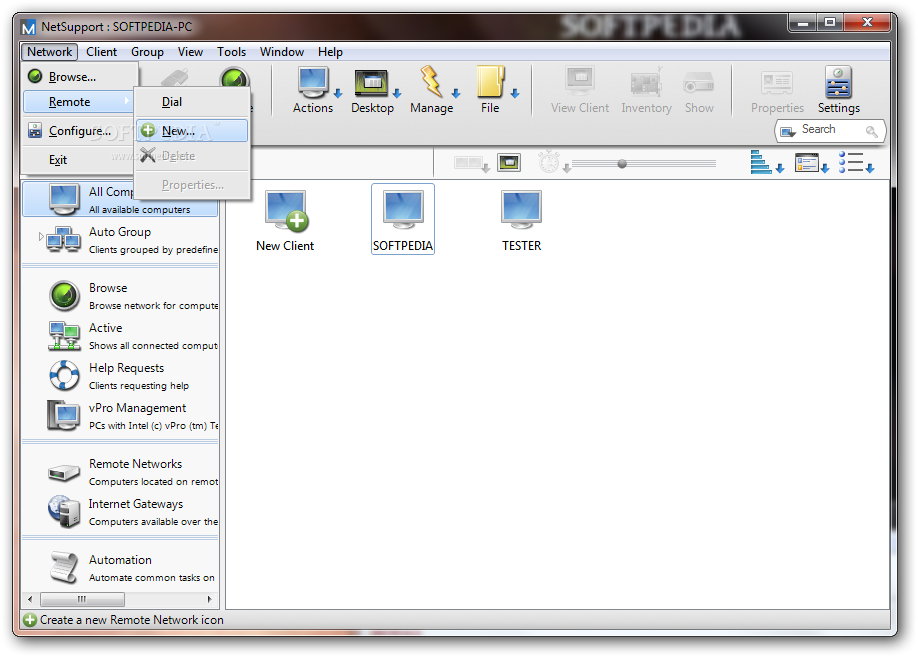Click the Inventory toolbar icon
Screen dimensions: 918x657
tap(646, 90)
